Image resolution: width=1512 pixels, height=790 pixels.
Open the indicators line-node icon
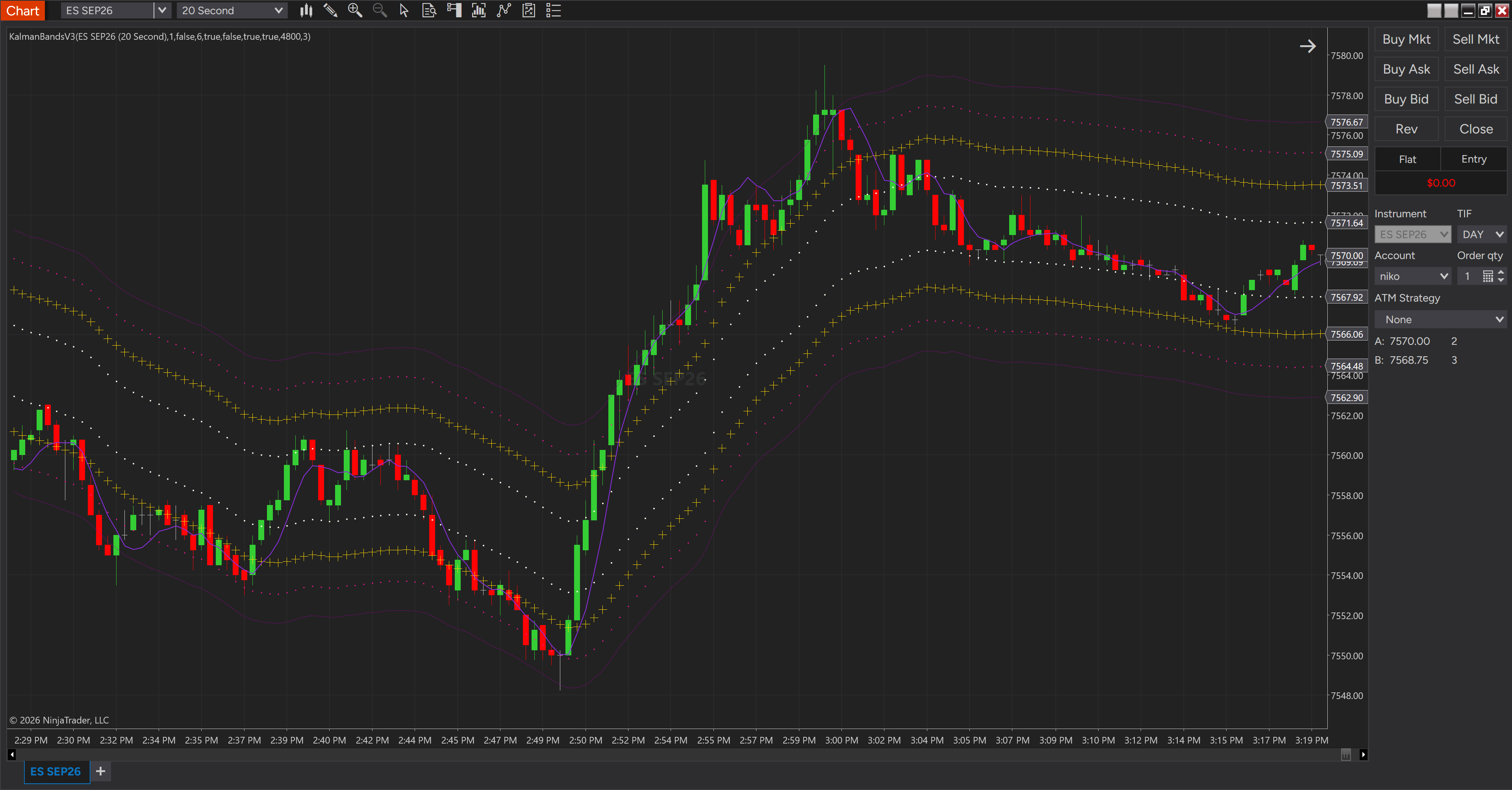(504, 10)
